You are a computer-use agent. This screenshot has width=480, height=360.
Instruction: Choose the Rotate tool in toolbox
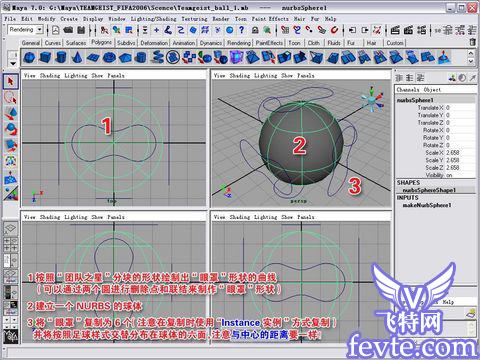(x=11, y=129)
